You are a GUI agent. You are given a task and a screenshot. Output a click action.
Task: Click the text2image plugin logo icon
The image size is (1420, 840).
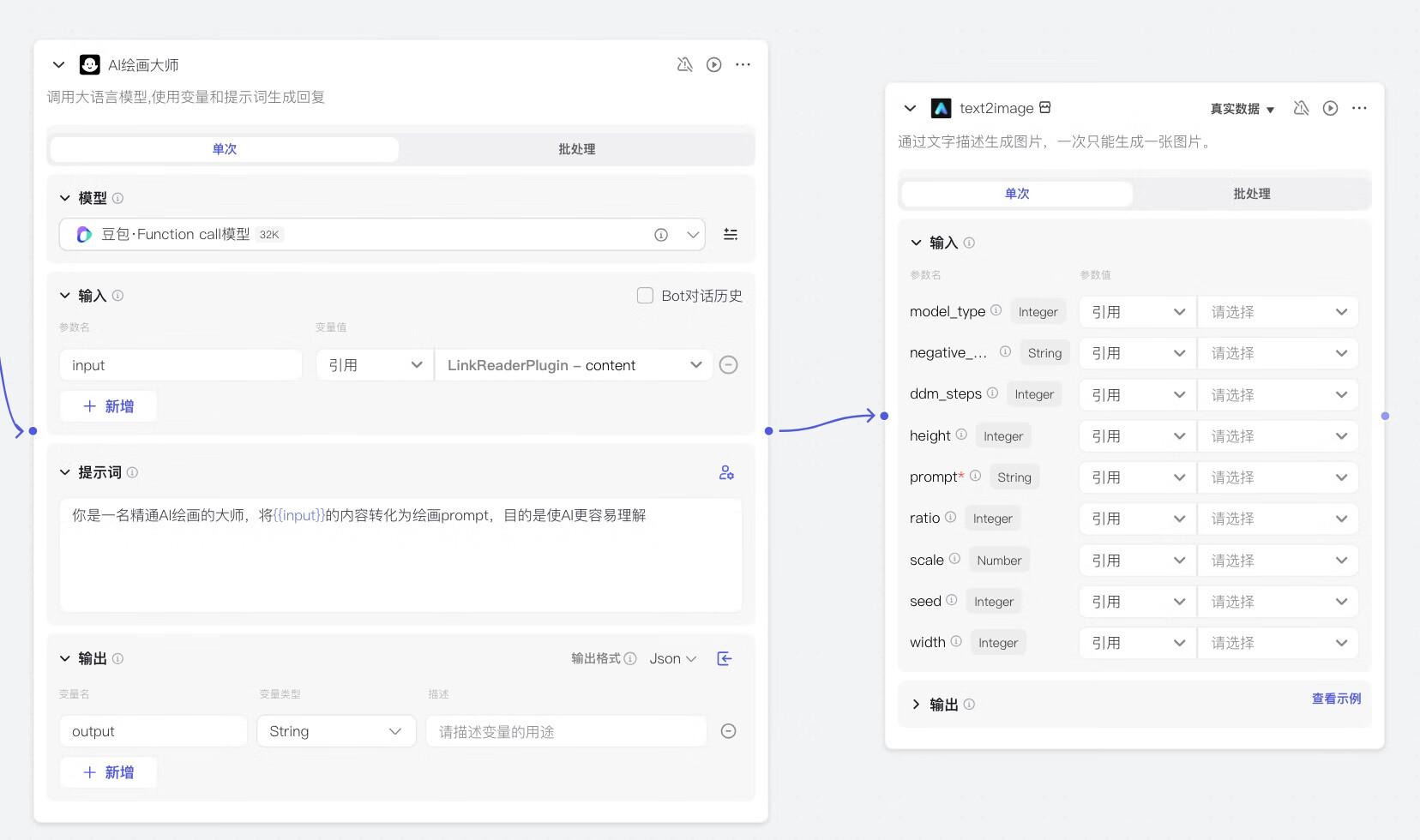tap(941, 109)
